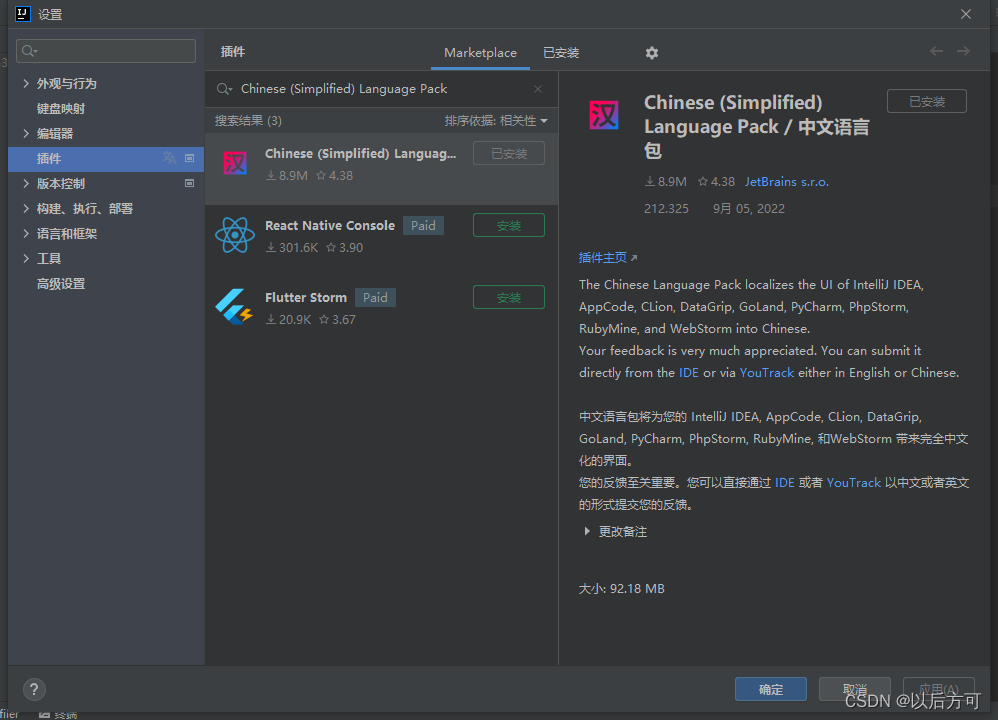The image size is (998, 720).
Task: Click the plugin search magnifier icon
Action: 224,89
